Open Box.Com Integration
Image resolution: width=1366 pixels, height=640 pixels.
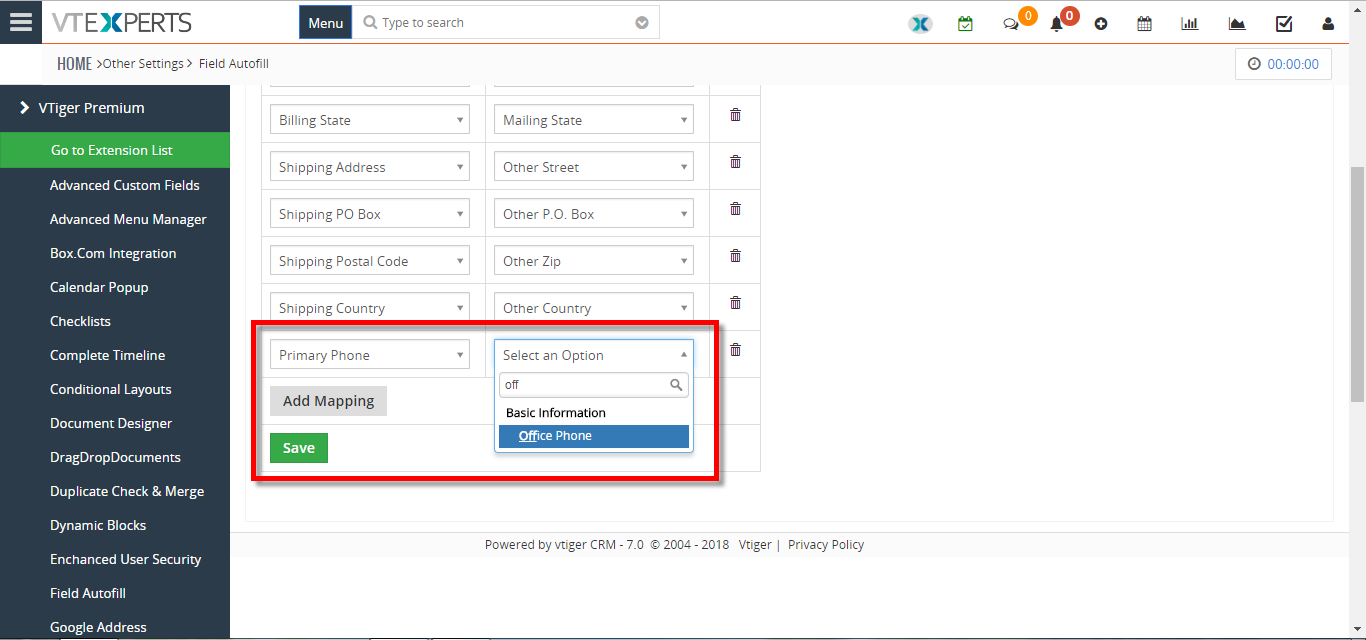click(113, 253)
